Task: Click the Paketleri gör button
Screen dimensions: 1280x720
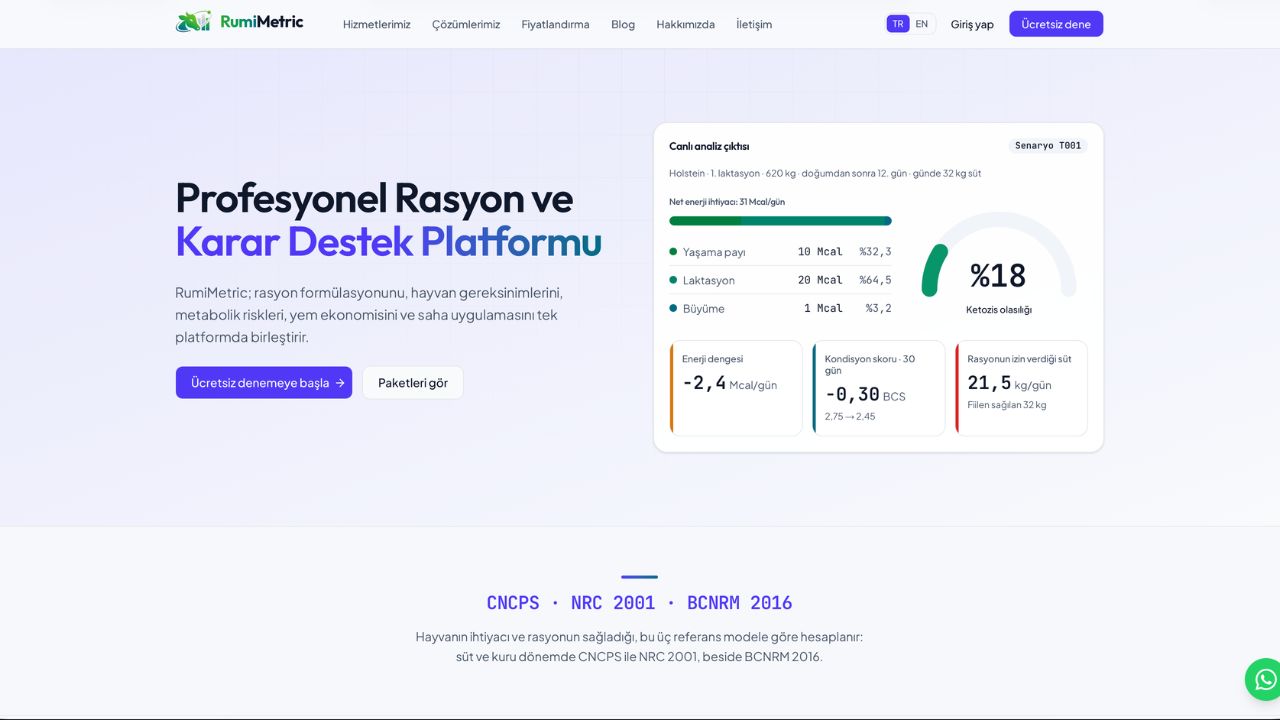Action: pyautogui.click(x=413, y=382)
